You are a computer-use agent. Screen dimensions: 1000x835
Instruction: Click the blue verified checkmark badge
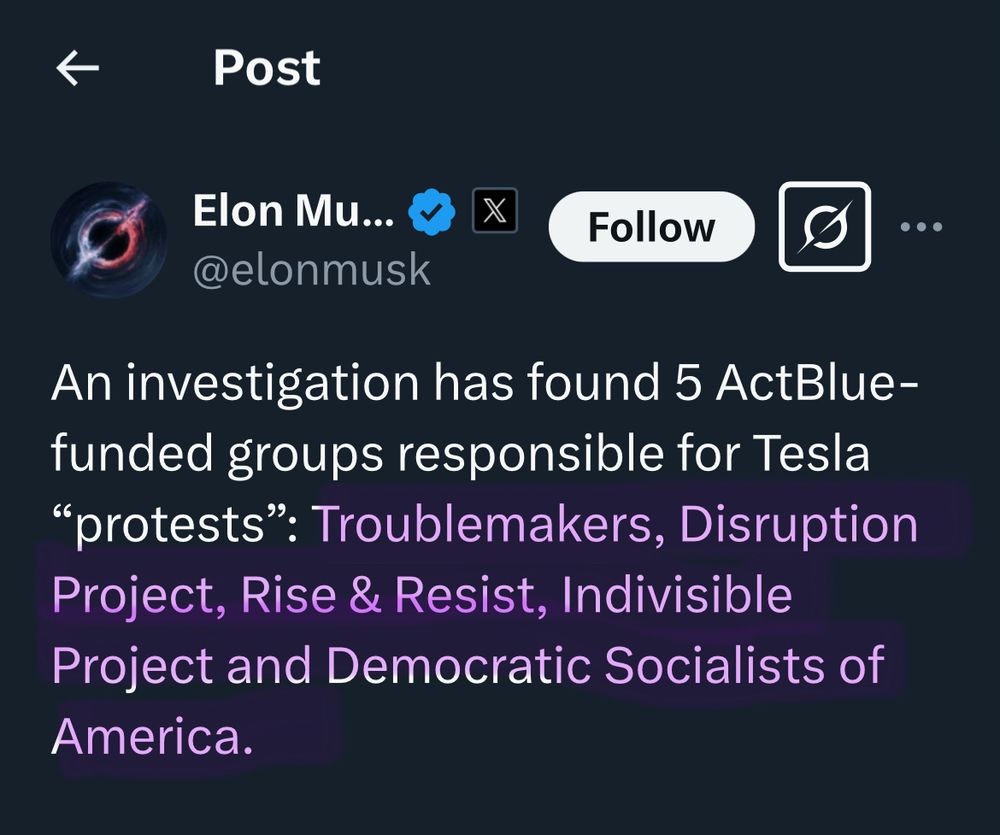[430, 209]
